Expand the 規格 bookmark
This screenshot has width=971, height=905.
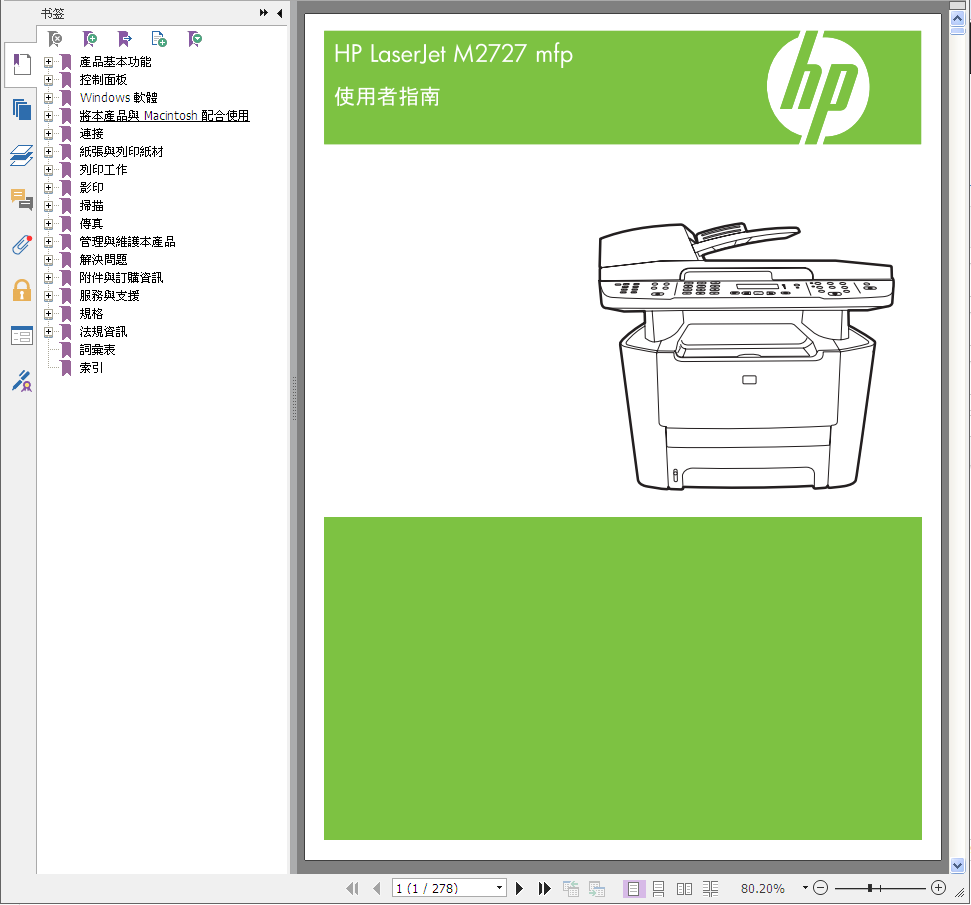click(48, 313)
